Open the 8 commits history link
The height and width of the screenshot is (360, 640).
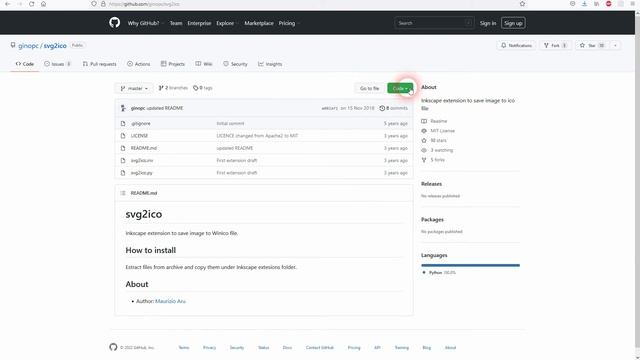[393, 108]
